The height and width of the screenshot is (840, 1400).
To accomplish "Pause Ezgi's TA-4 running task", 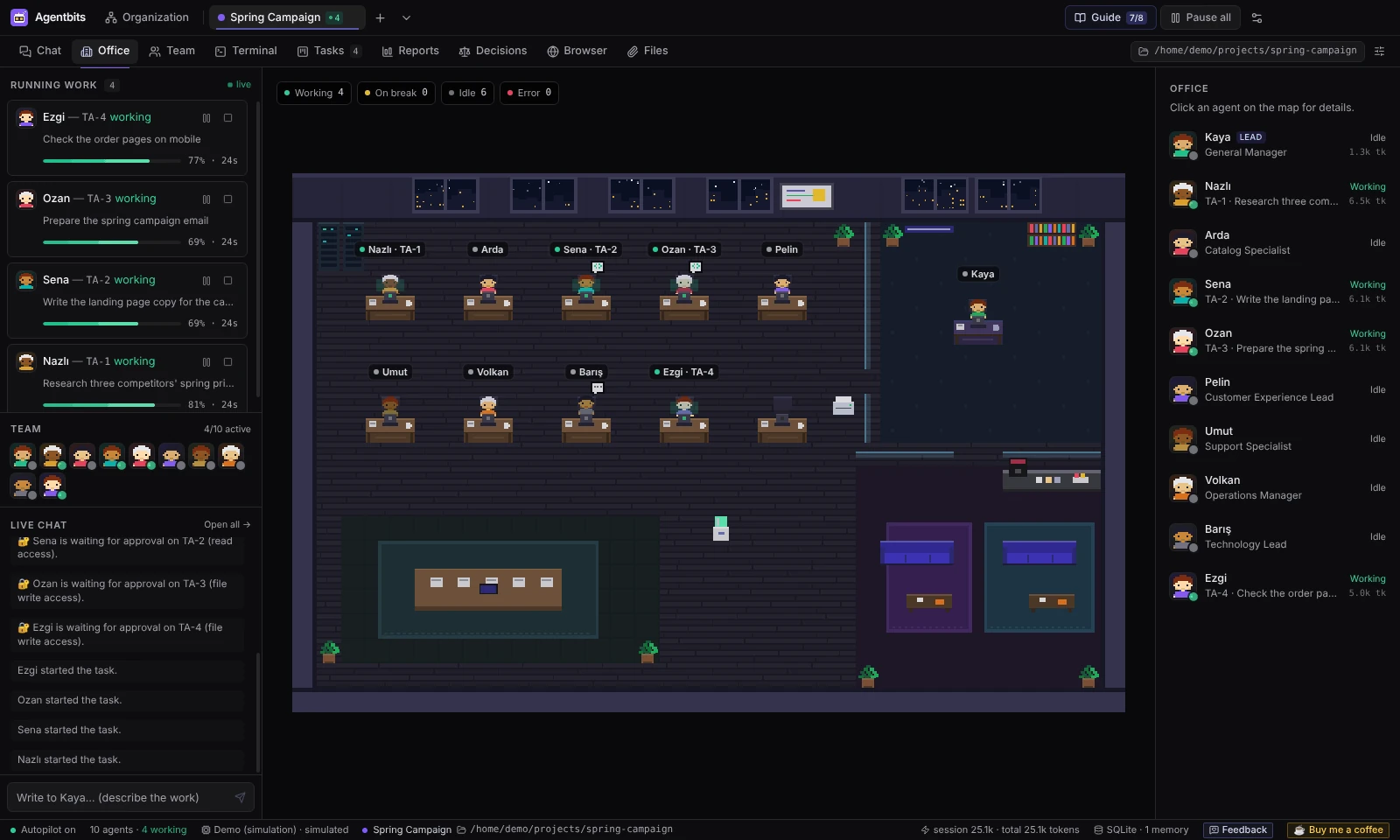I will point(206,117).
